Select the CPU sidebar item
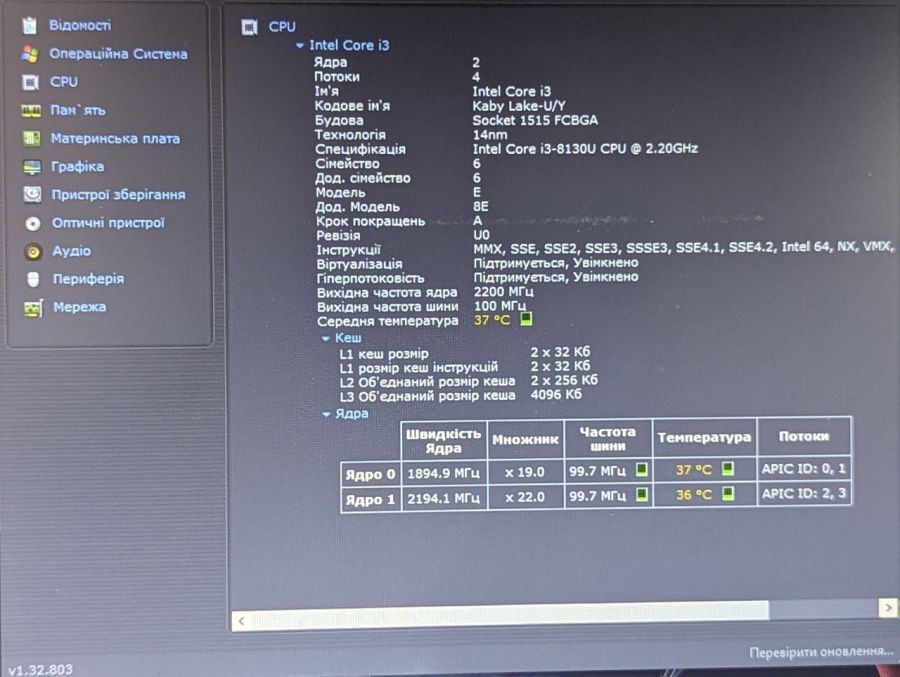Image resolution: width=900 pixels, height=677 pixels. (x=64, y=82)
